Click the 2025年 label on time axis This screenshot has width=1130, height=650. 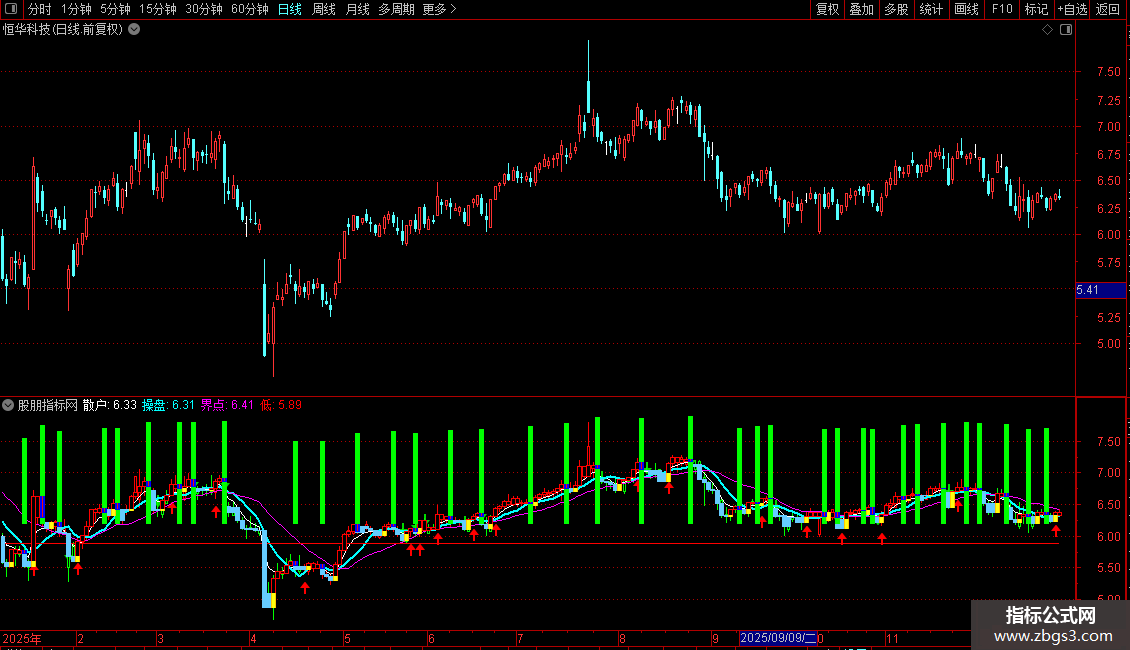(22, 638)
